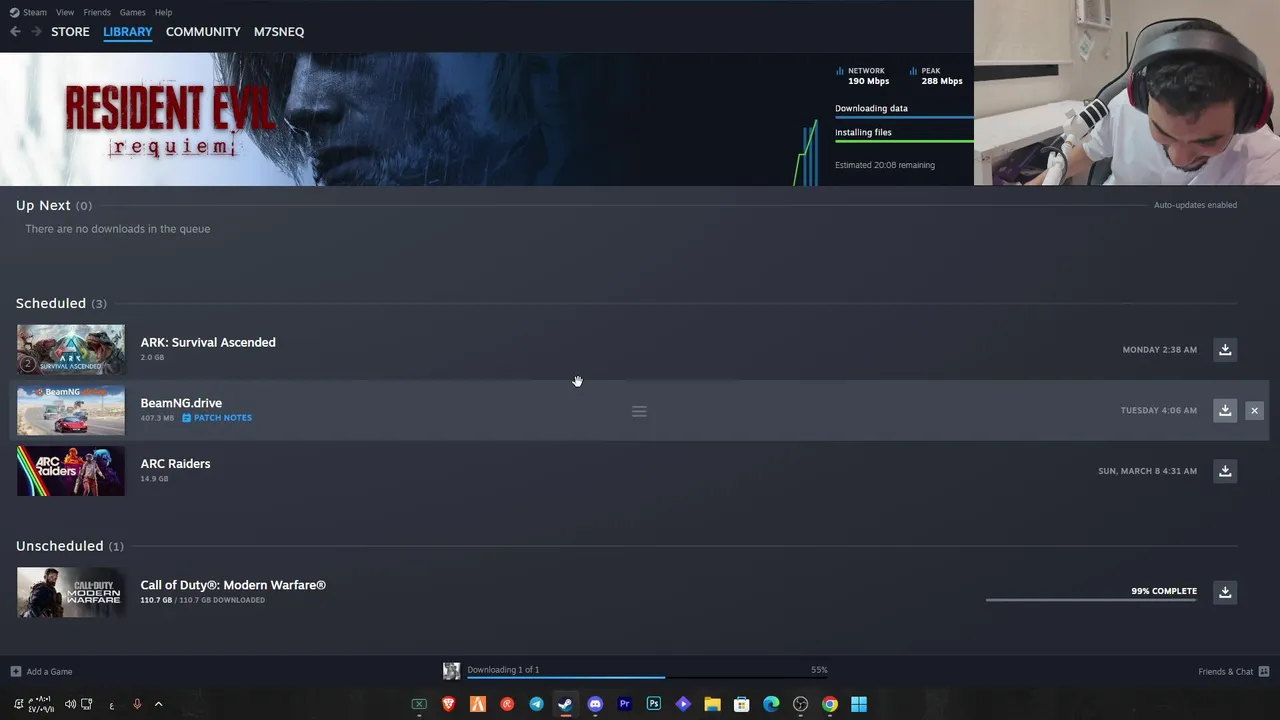Select Call of Duty®: Modern Warfare® title

coord(233,585)
